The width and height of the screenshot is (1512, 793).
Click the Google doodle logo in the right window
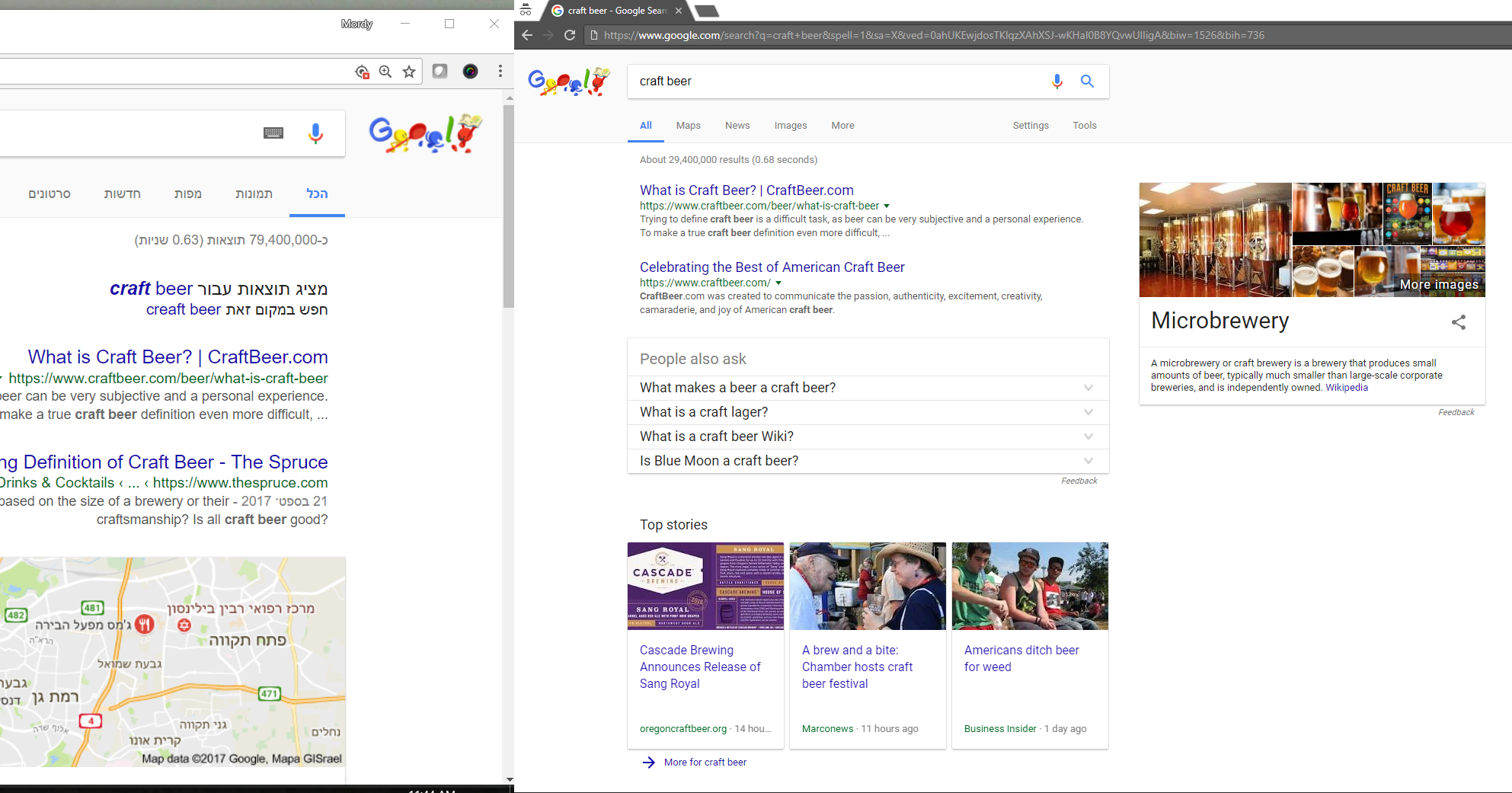coord(569,82)
